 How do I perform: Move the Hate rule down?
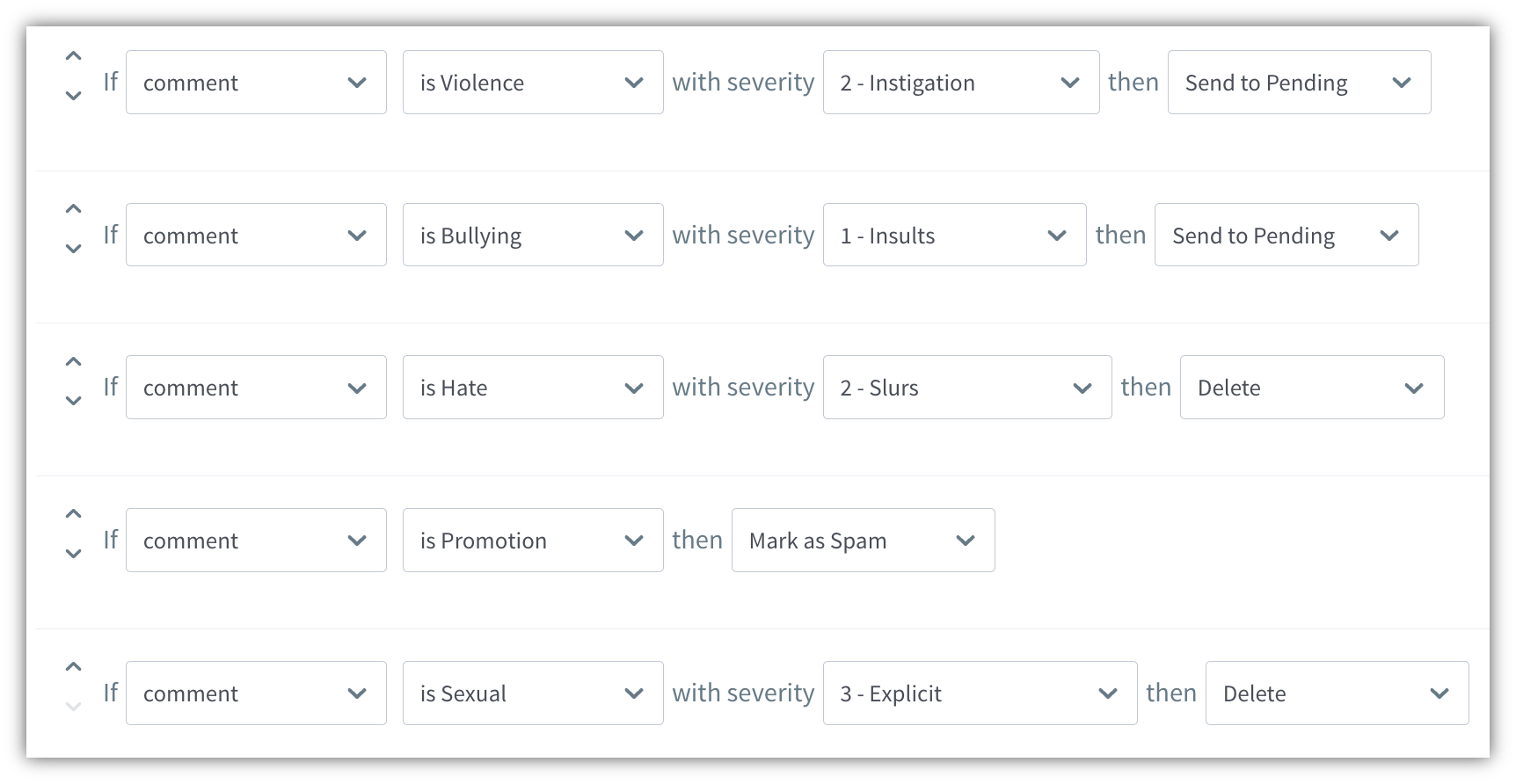tap(74, 402)
